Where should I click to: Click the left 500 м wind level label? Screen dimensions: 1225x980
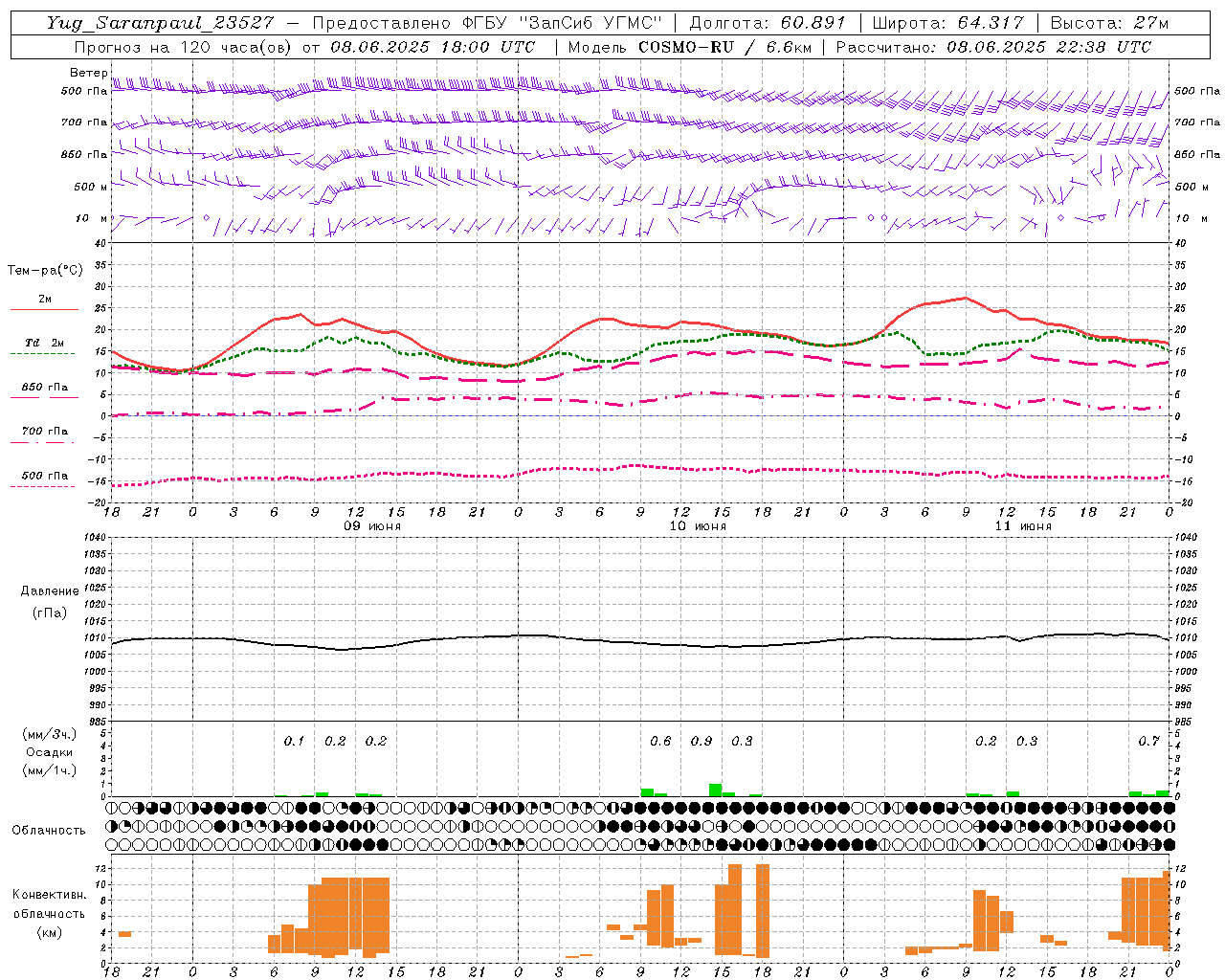pyautogui.click(x=91, y=187)
